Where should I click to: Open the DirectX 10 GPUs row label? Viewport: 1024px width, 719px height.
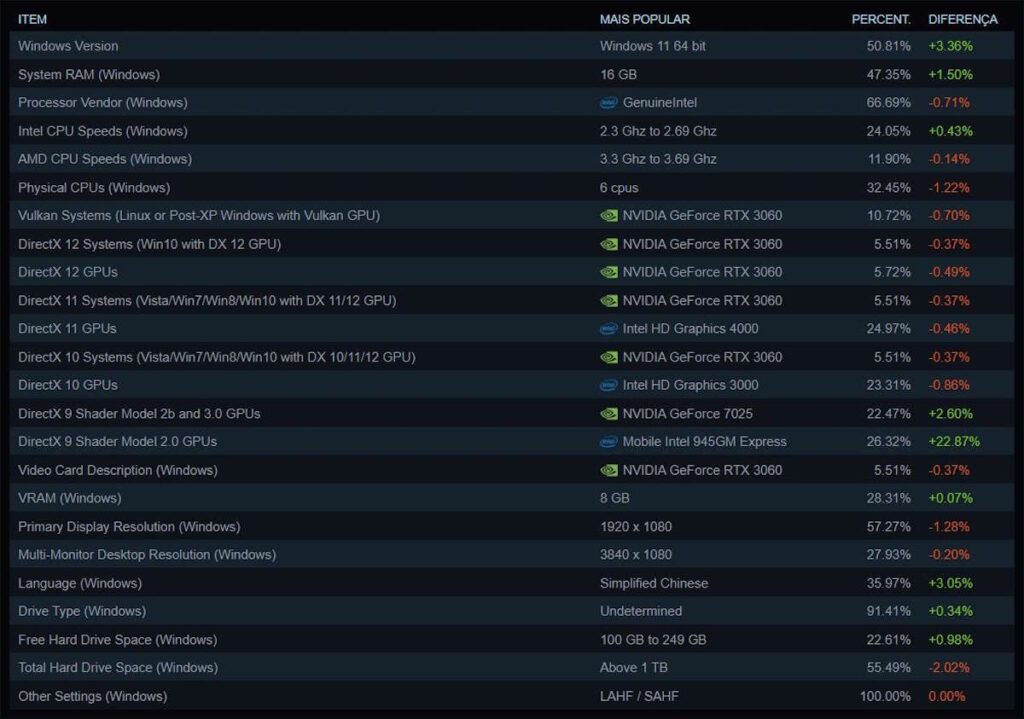pos(68,385)
